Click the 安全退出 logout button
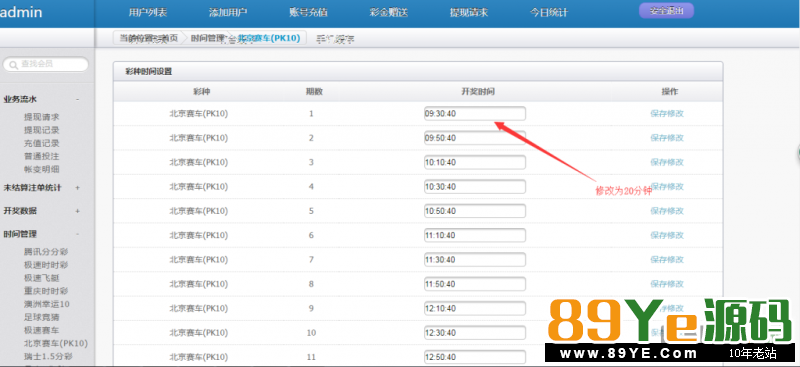Image resolution: width=800 pixels, height=367 pixels. [x=666, y=11]
